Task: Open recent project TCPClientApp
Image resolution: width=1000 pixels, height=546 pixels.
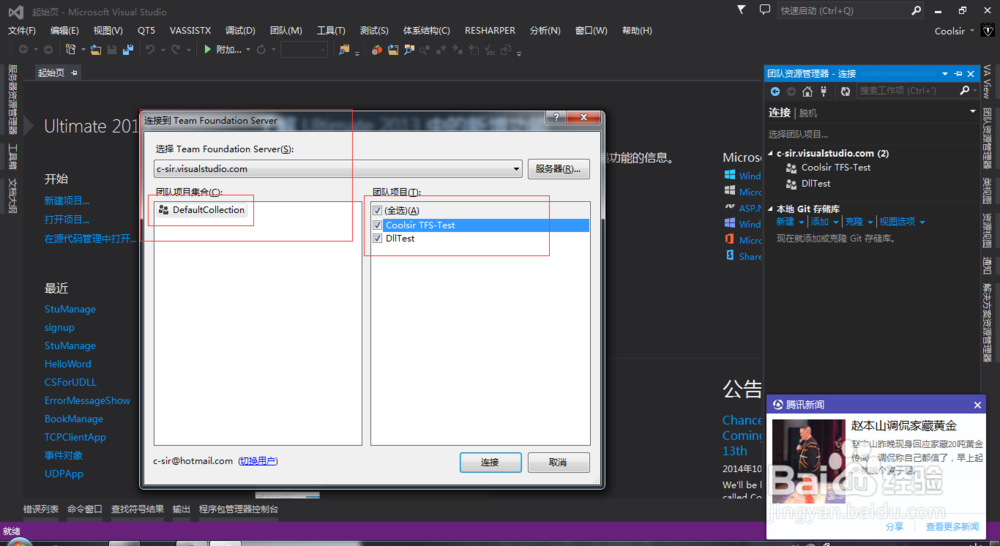Action: pos(75,438)
